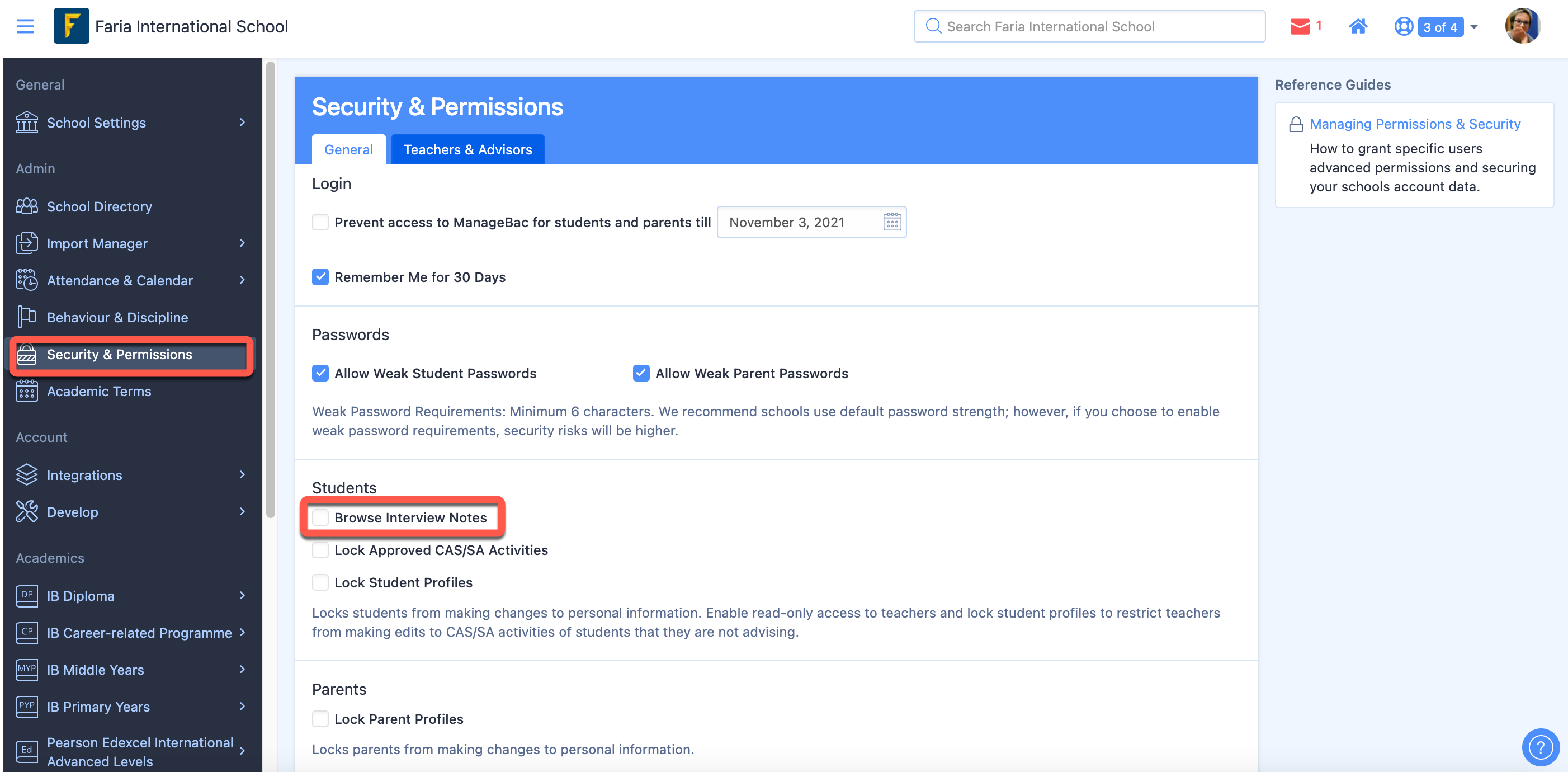
Task: Expand Develop chevron
Action: 242,511
